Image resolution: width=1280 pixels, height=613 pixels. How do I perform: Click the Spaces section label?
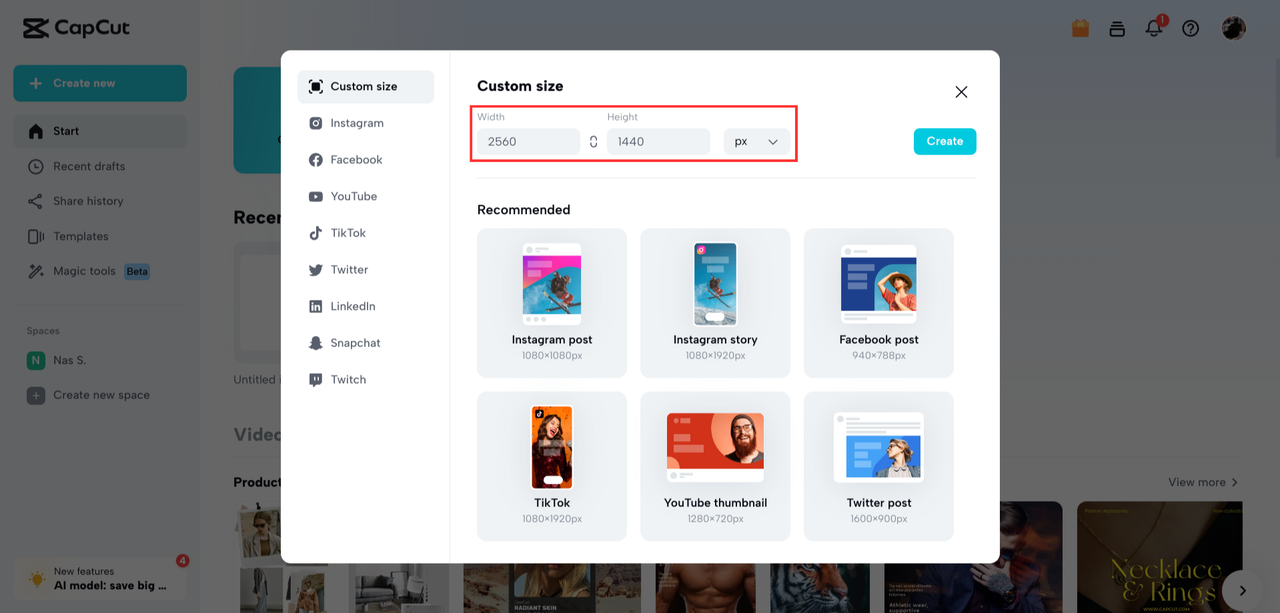point(43,331)
